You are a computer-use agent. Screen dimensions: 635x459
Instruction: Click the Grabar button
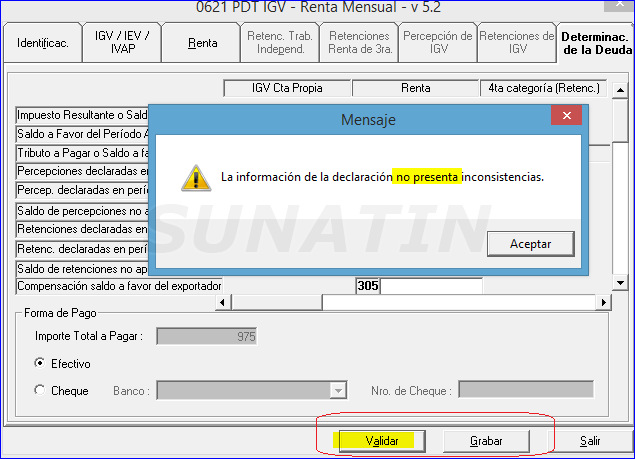click(486, 441)
